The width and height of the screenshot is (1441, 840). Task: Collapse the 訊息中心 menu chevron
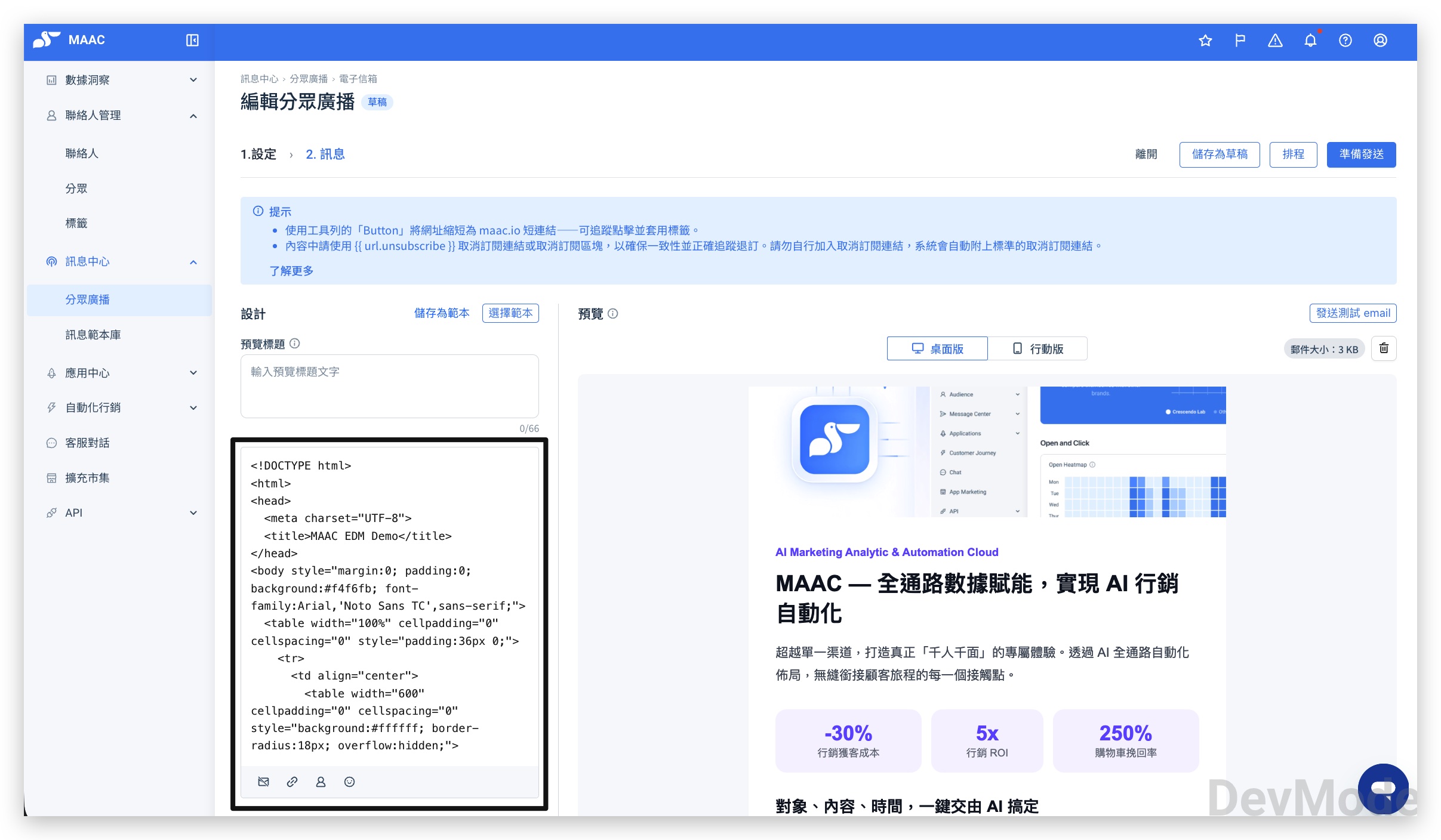coord(193,261)
